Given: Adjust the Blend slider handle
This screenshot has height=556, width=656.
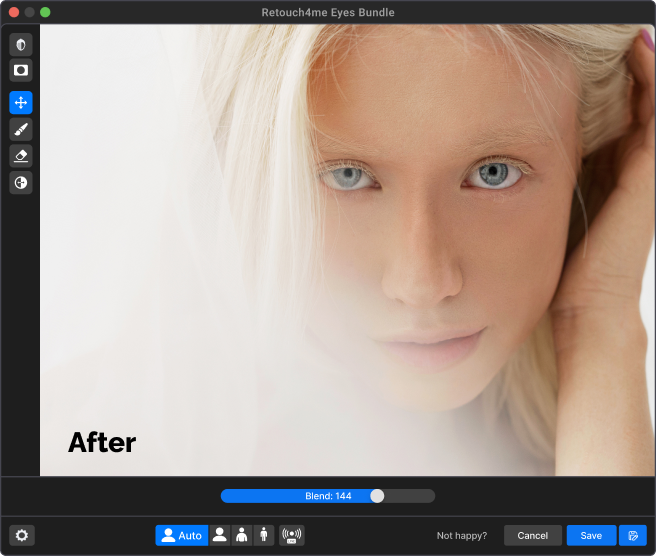Looking at the screenshot, I should tap(377, 496).
